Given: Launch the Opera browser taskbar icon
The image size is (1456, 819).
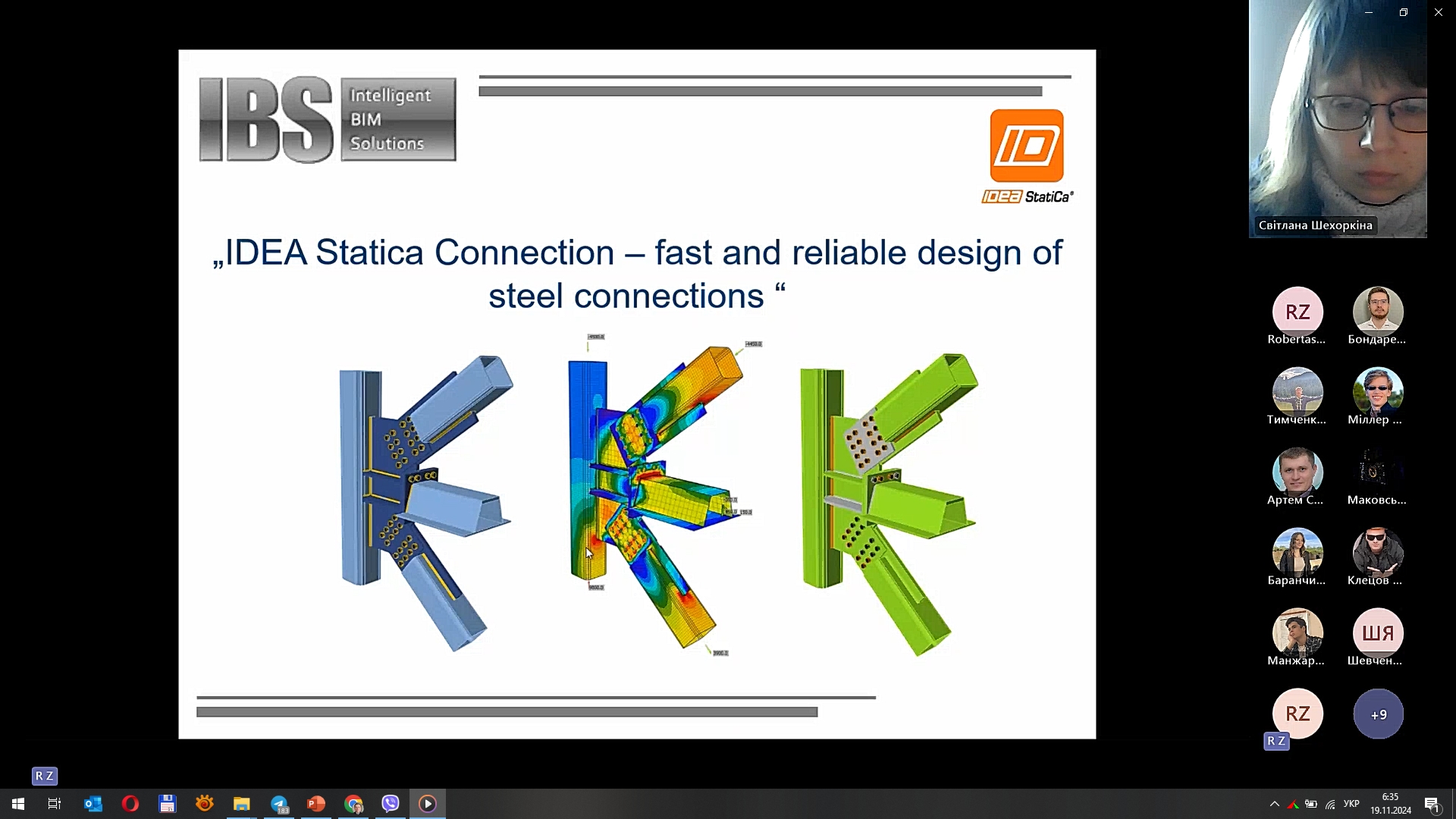Looking at the screenshot, I should (130, 804).
